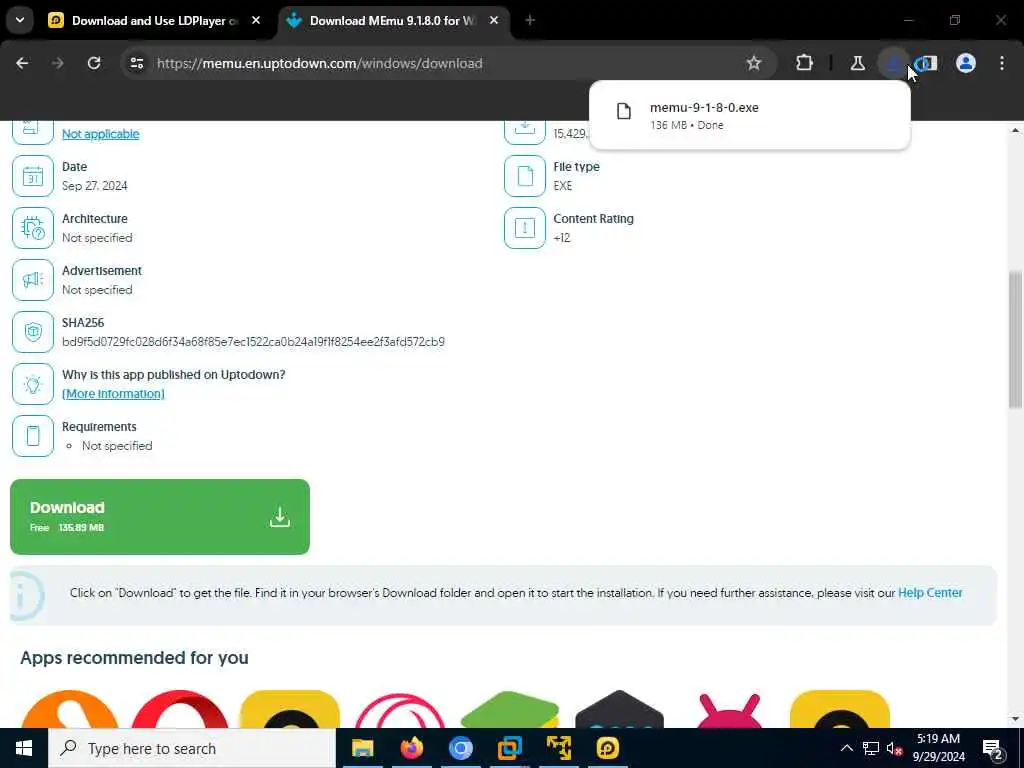The width and height of the screenshot is (1024, 768).
Task: Open Firefox from the taskbar
Action: coord(412,748)
